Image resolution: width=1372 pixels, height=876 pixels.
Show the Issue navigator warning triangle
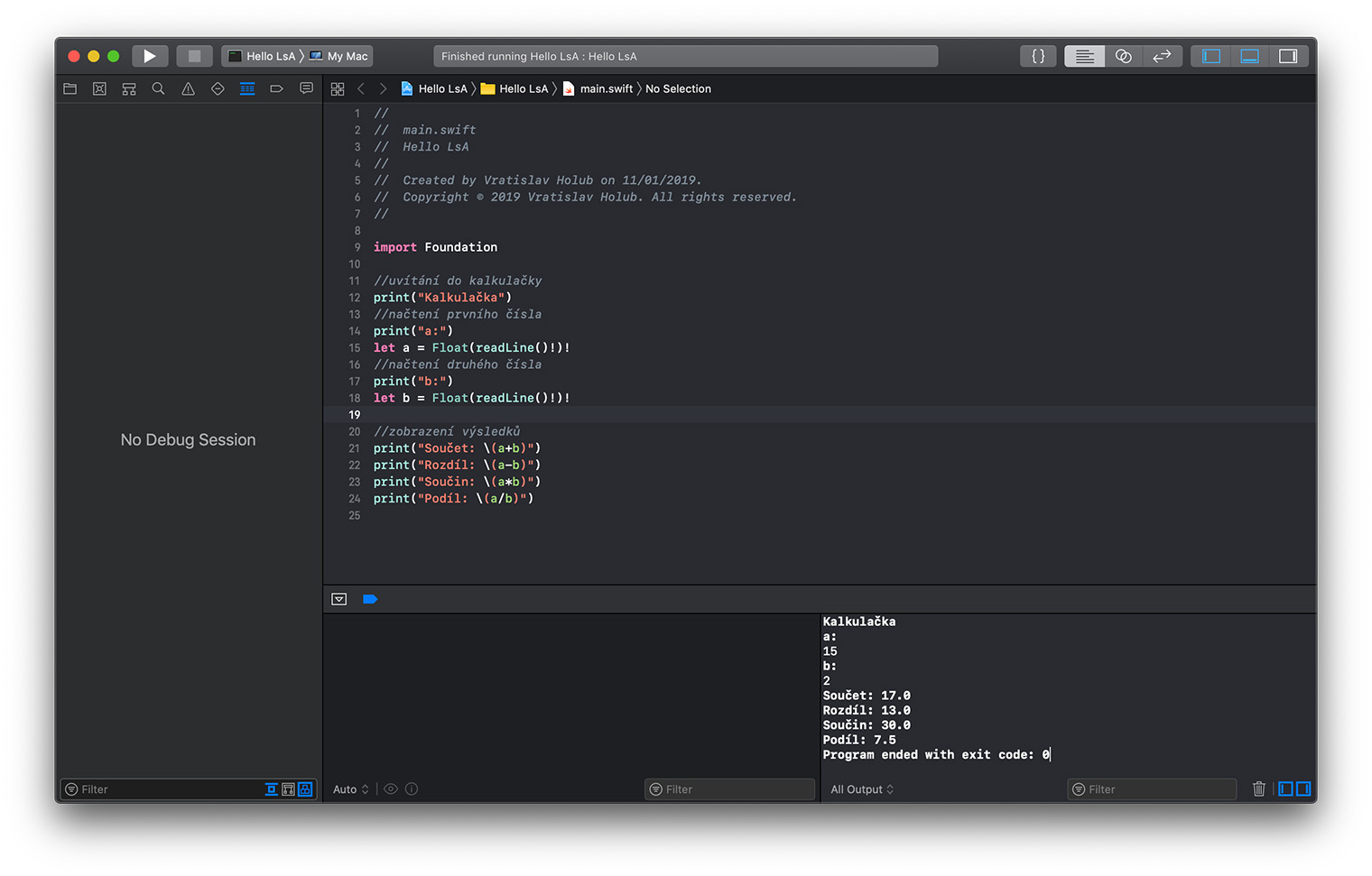[x=188, y=88]
